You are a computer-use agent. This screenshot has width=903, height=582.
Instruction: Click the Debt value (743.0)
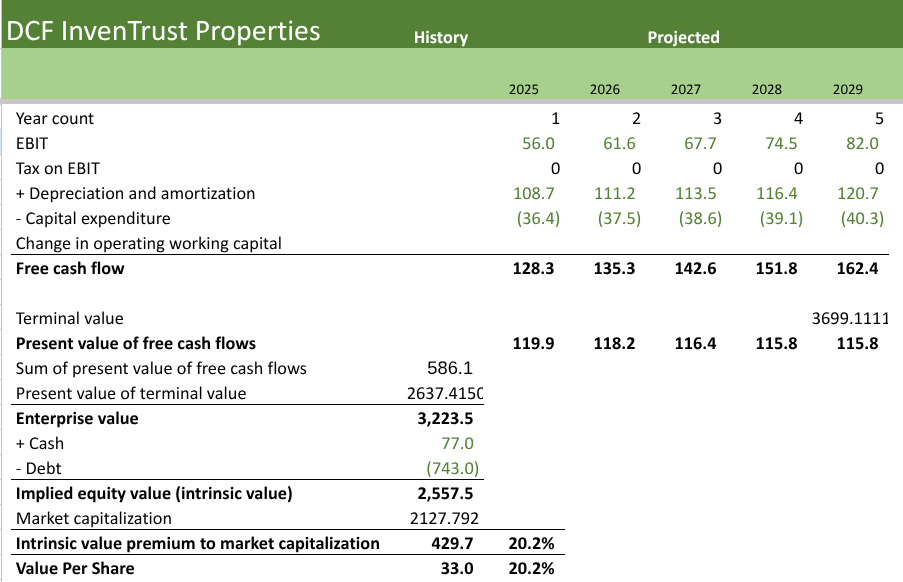click(x=452, y=468)
